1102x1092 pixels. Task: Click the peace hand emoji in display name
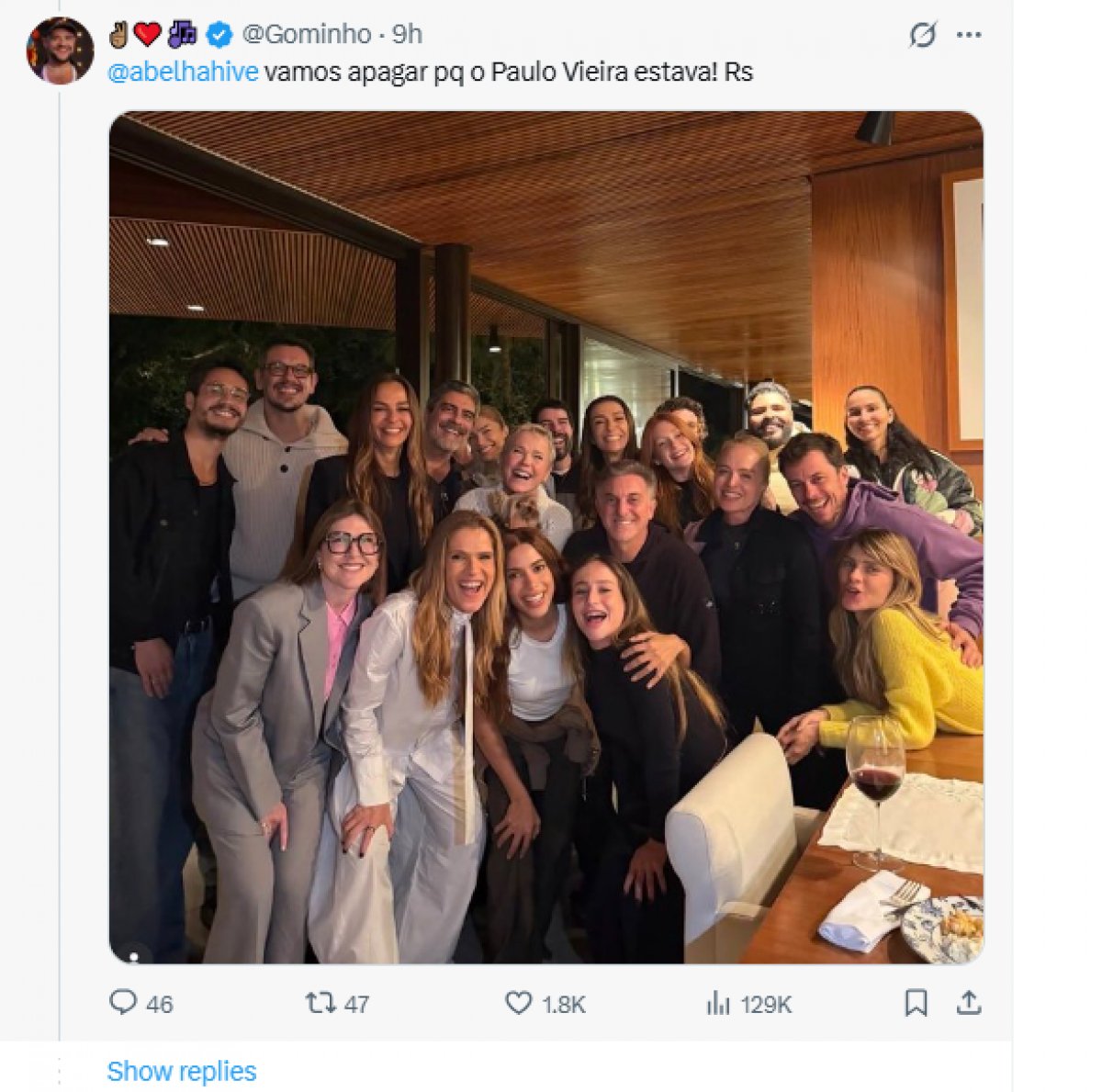pos(119,34)
